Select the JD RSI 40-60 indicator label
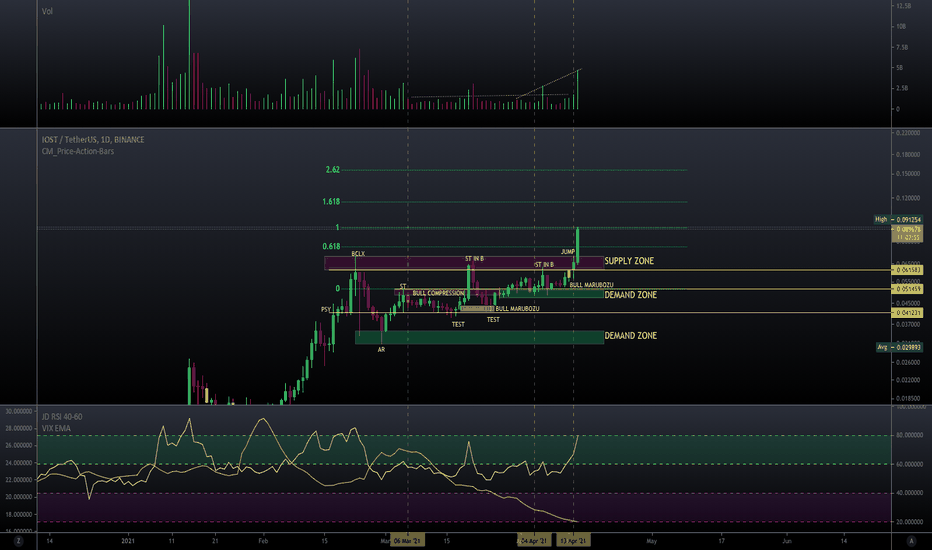932x550 pixels. (62, 417)
